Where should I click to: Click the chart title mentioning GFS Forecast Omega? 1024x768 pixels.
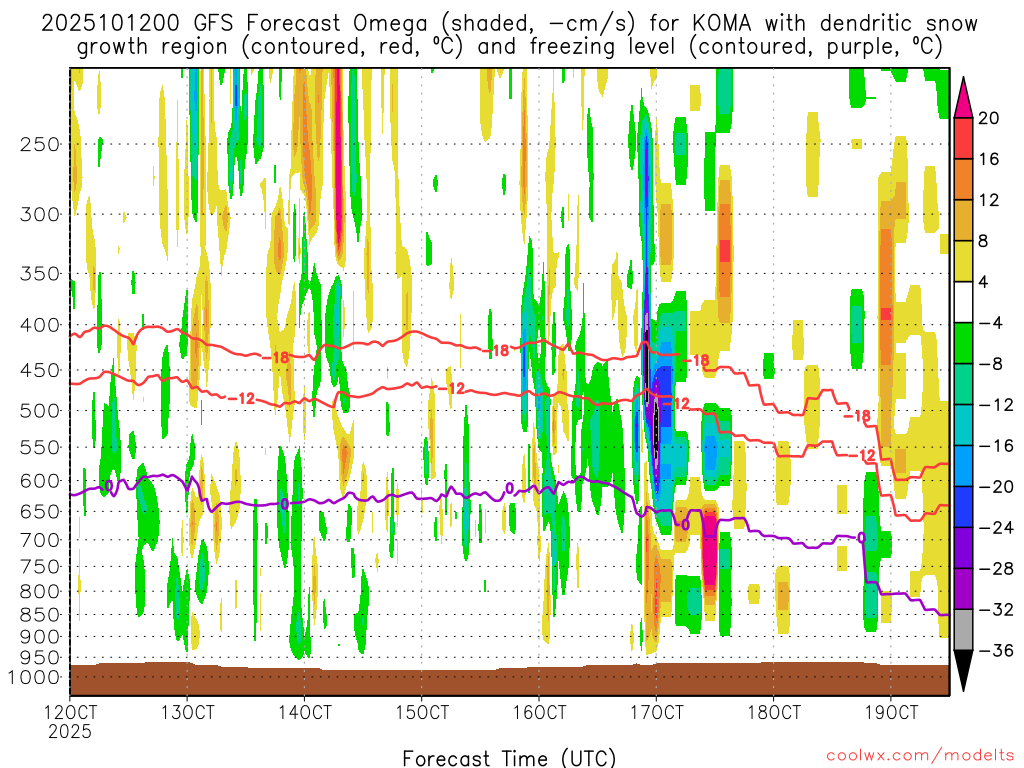pyautogui.click(x=510, y=35)
